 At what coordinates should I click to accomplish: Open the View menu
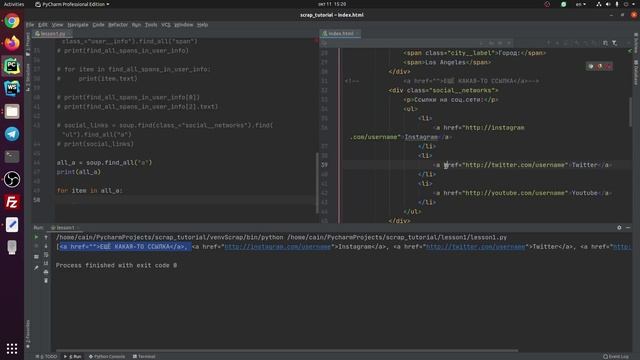(x=57, y=25)
